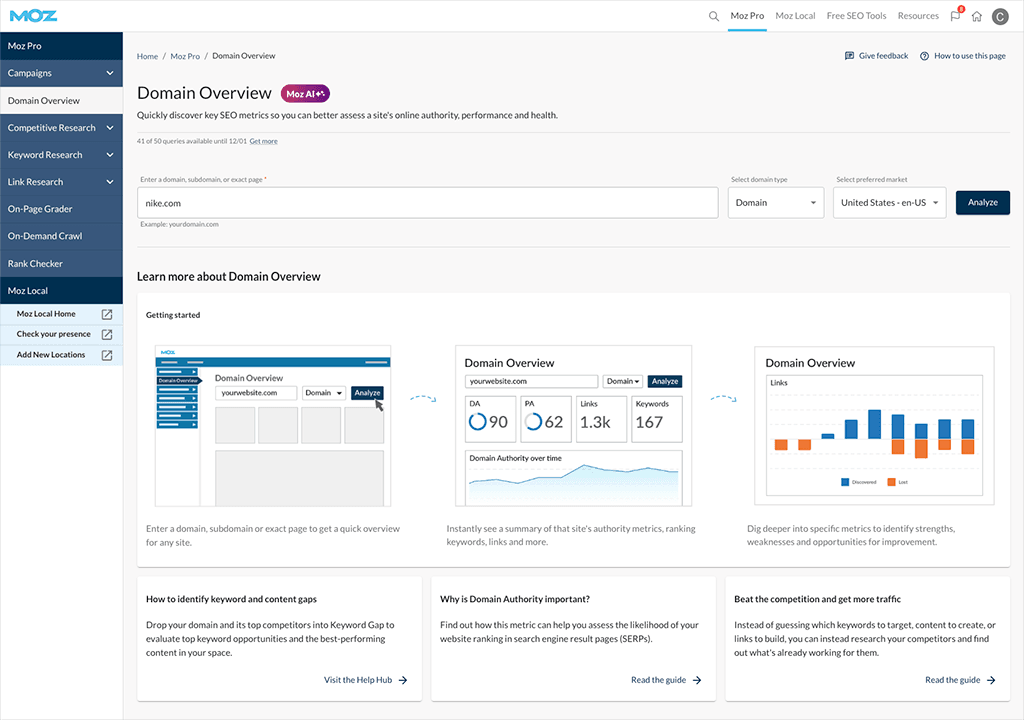Go to the home house icon
Viewport: 1024px width, 720px height.
977,16
